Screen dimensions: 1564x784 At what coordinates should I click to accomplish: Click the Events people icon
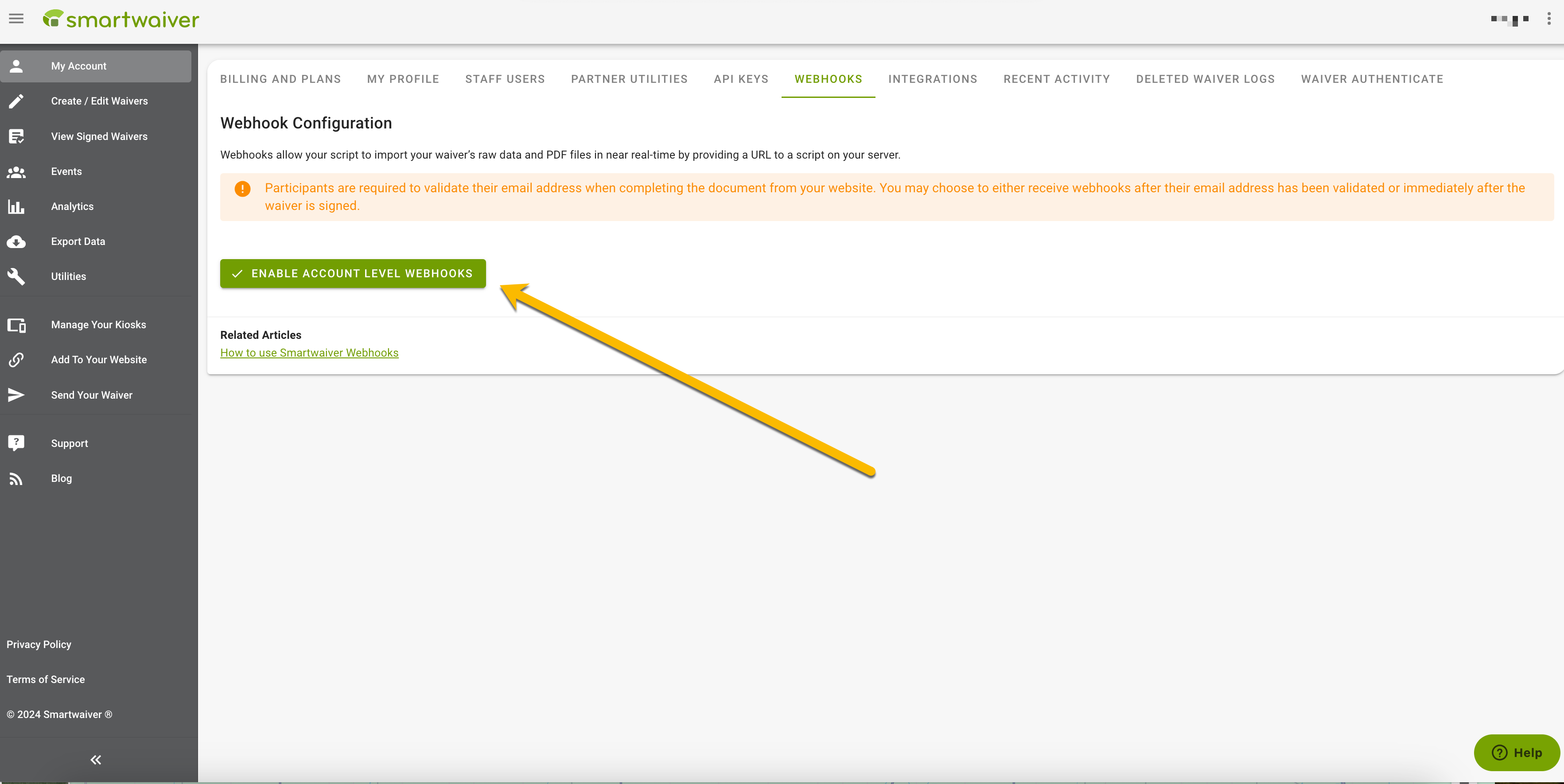point(16,172)
